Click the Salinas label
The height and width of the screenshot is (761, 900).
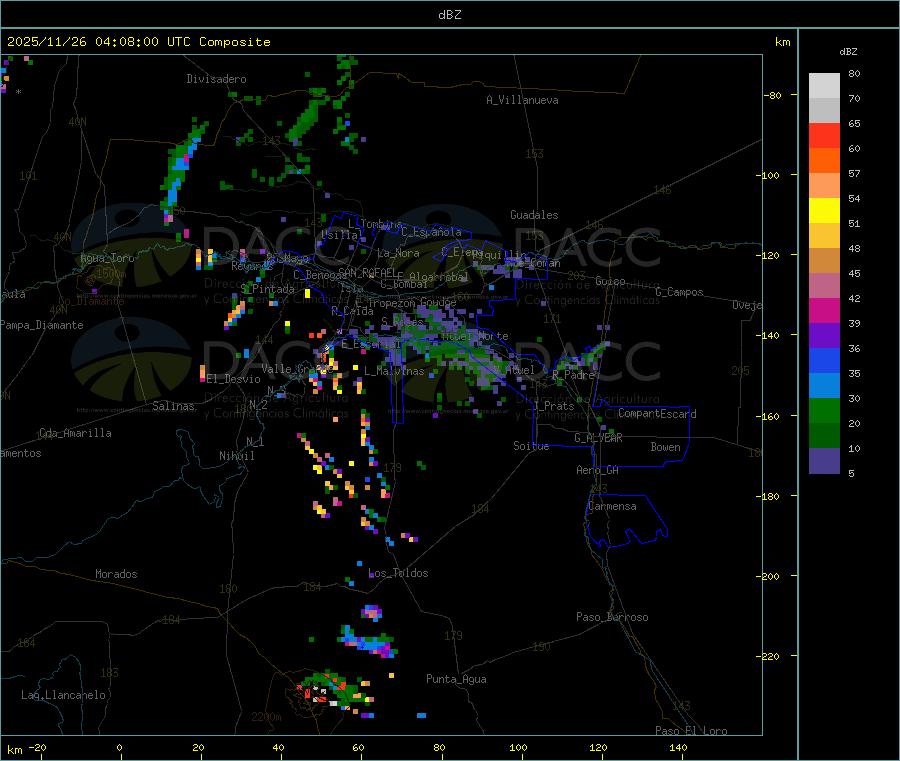pyautogui.click(x=173, y=406)
